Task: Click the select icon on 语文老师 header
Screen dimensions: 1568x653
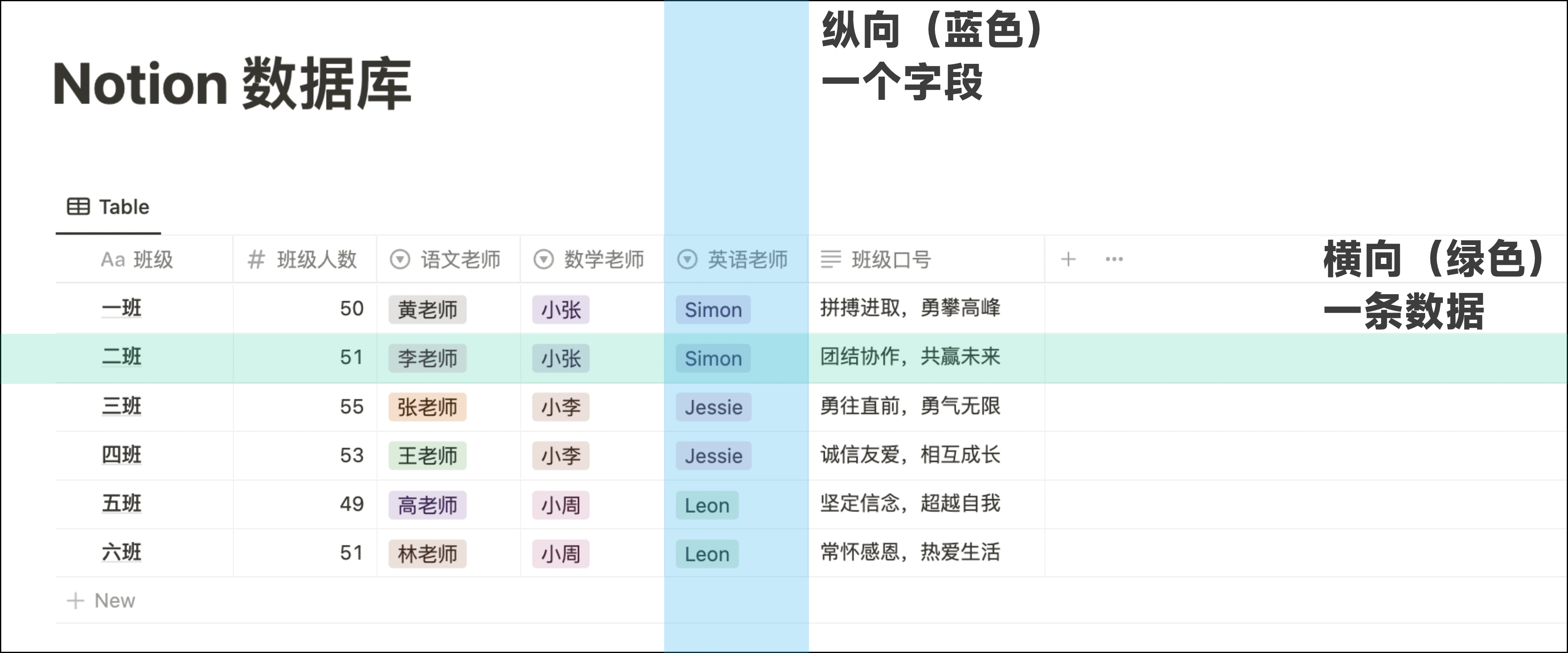Action: pos(400,259)
